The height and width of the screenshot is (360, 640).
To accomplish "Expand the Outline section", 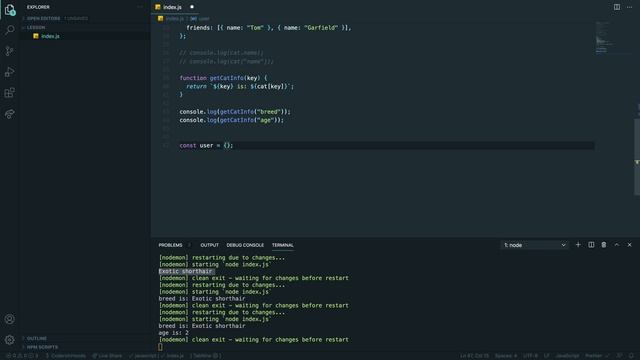I will (85, 338).
